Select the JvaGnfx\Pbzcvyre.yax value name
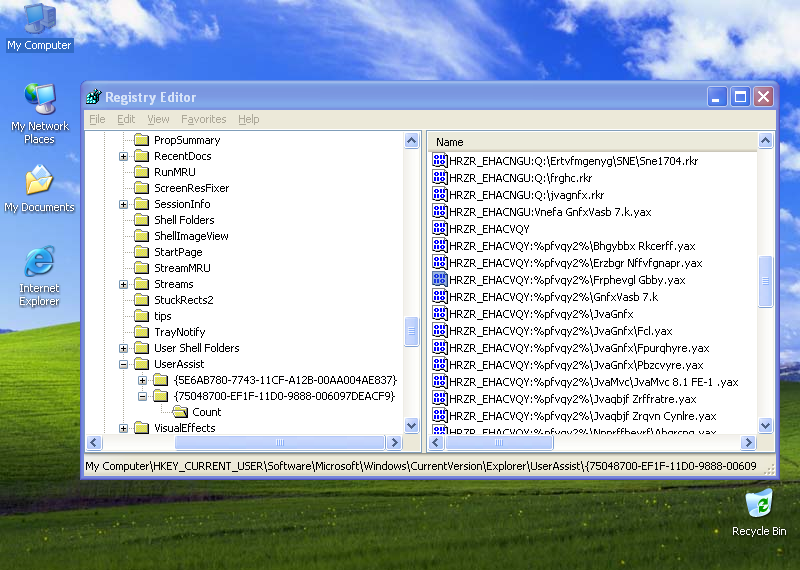The image size is (800, 570). [576, 365]
